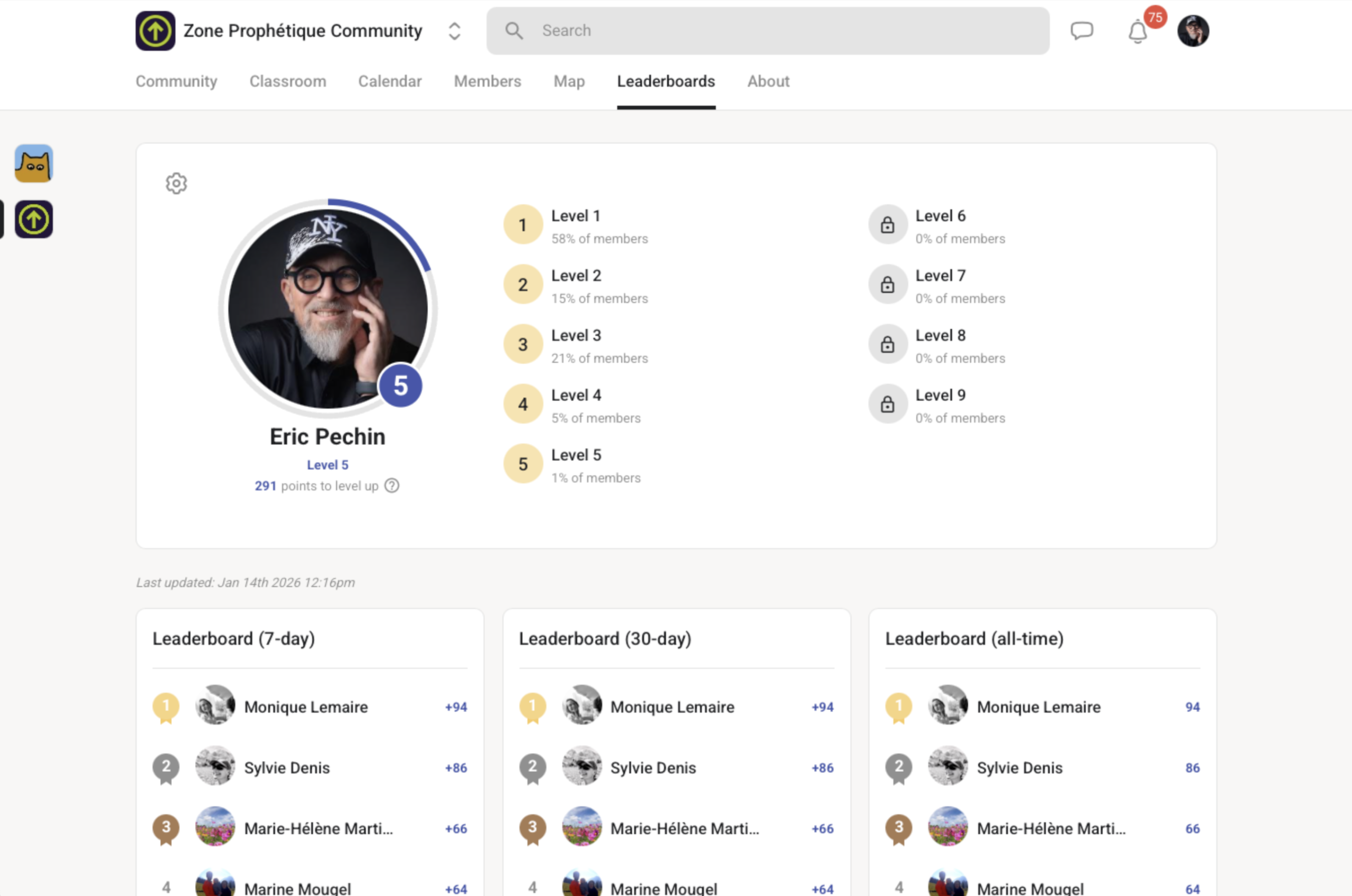Click the Level 1 gold badge
The image size is (1352, 896).
click(x=522, y=224)
